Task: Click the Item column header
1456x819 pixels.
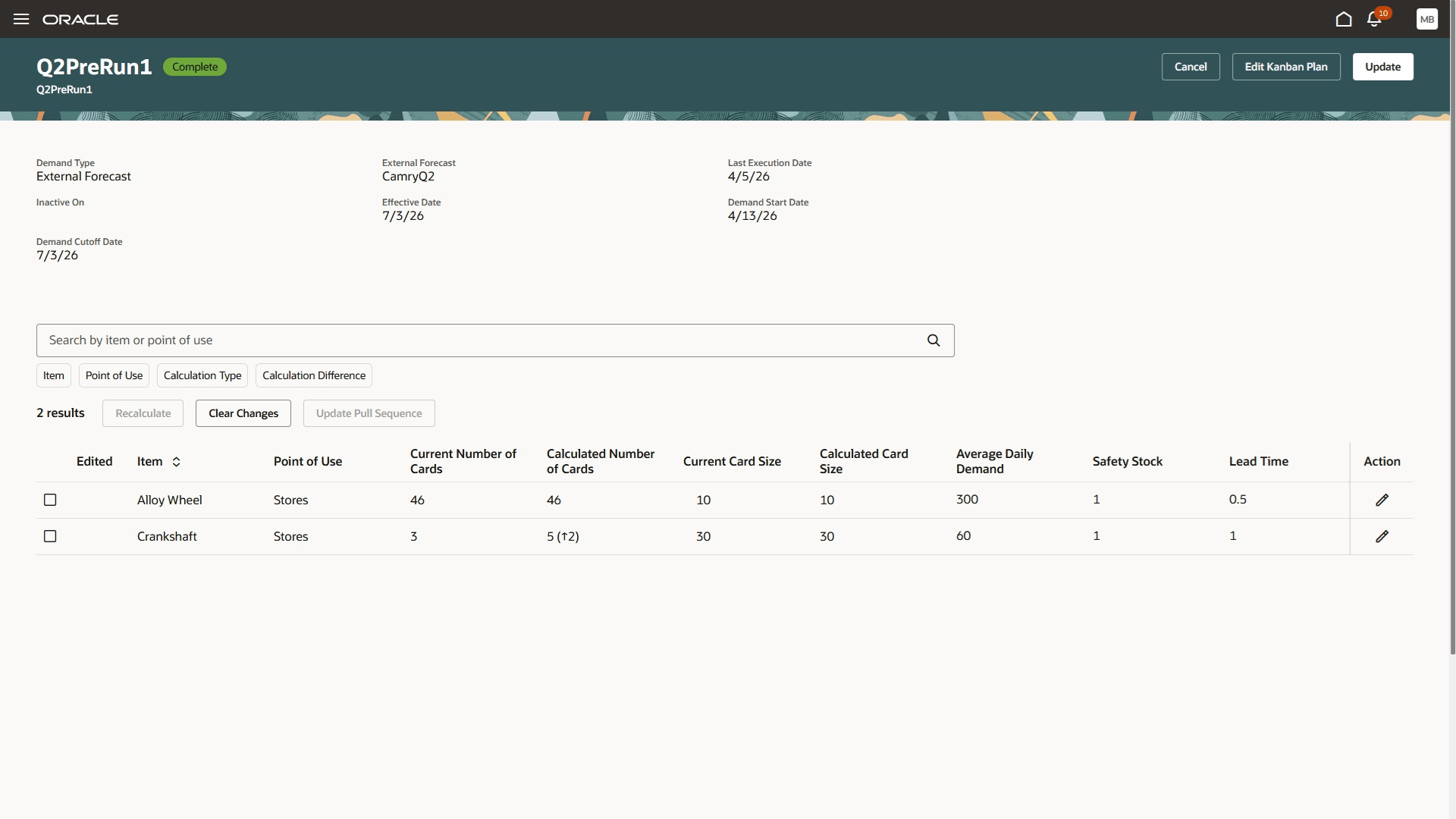Action: click(150, 462)
